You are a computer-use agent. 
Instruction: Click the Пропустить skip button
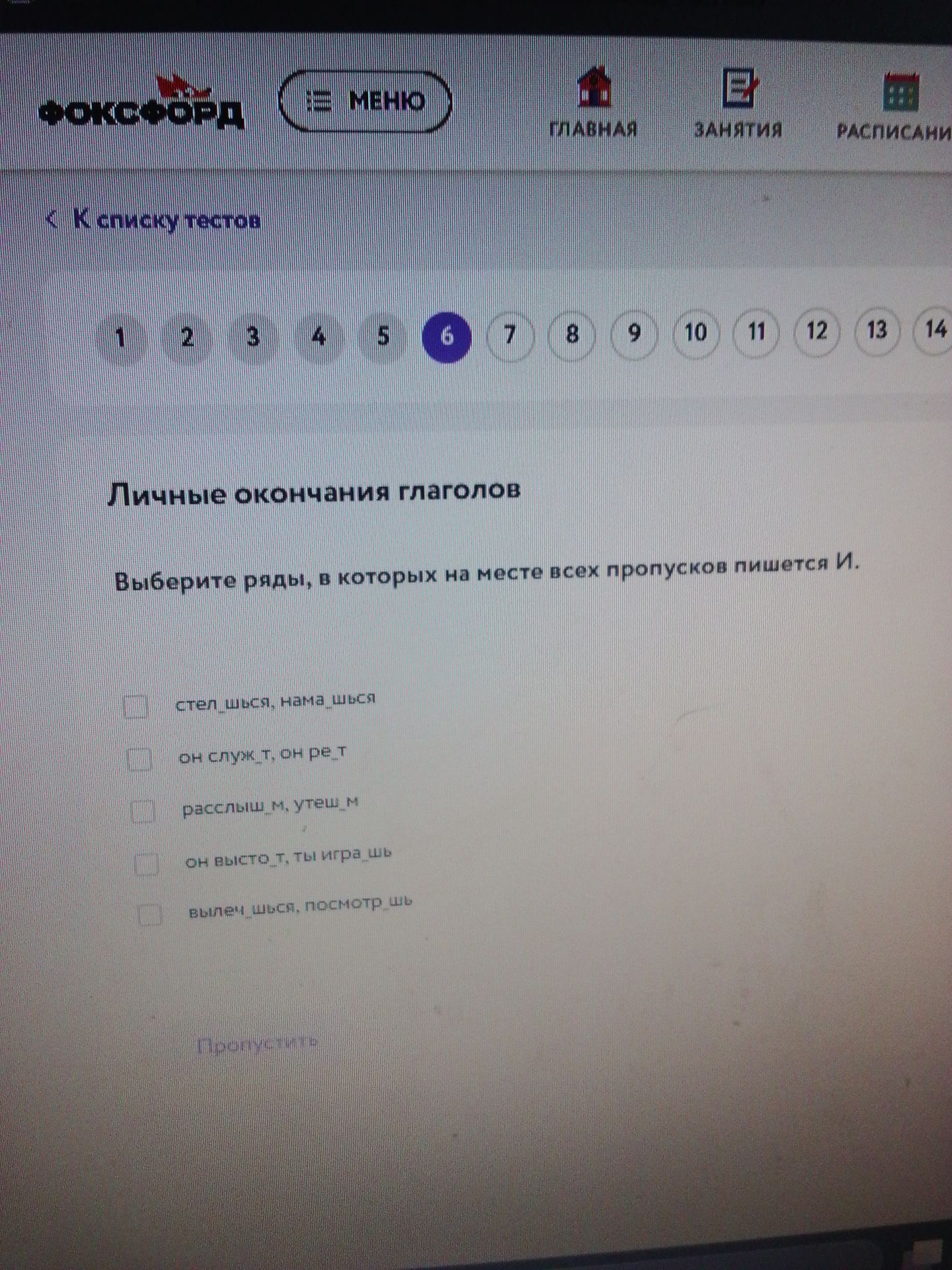click(x=258, y=1044)
